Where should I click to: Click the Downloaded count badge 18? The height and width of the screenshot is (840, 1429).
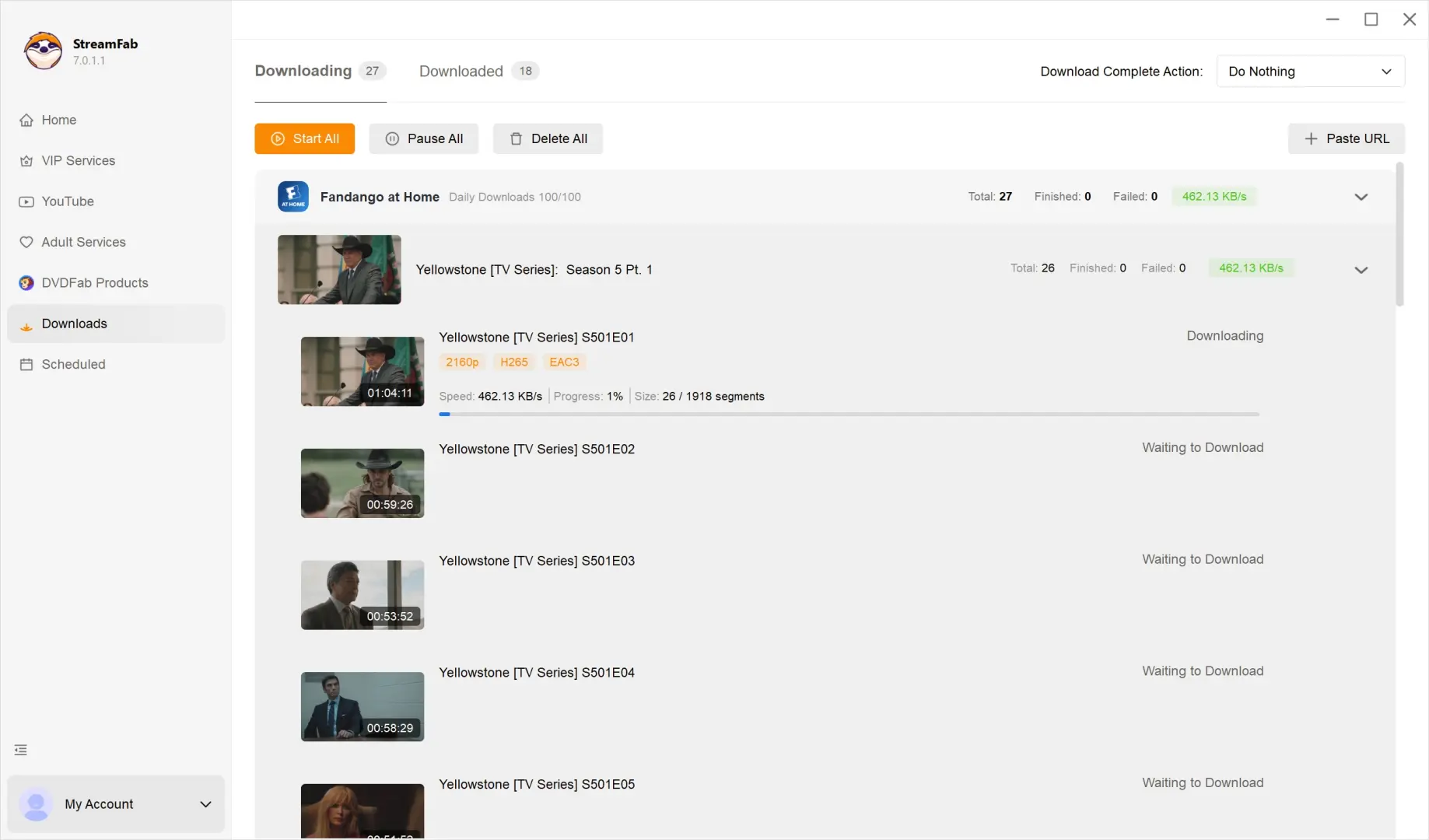coord(526,71)
